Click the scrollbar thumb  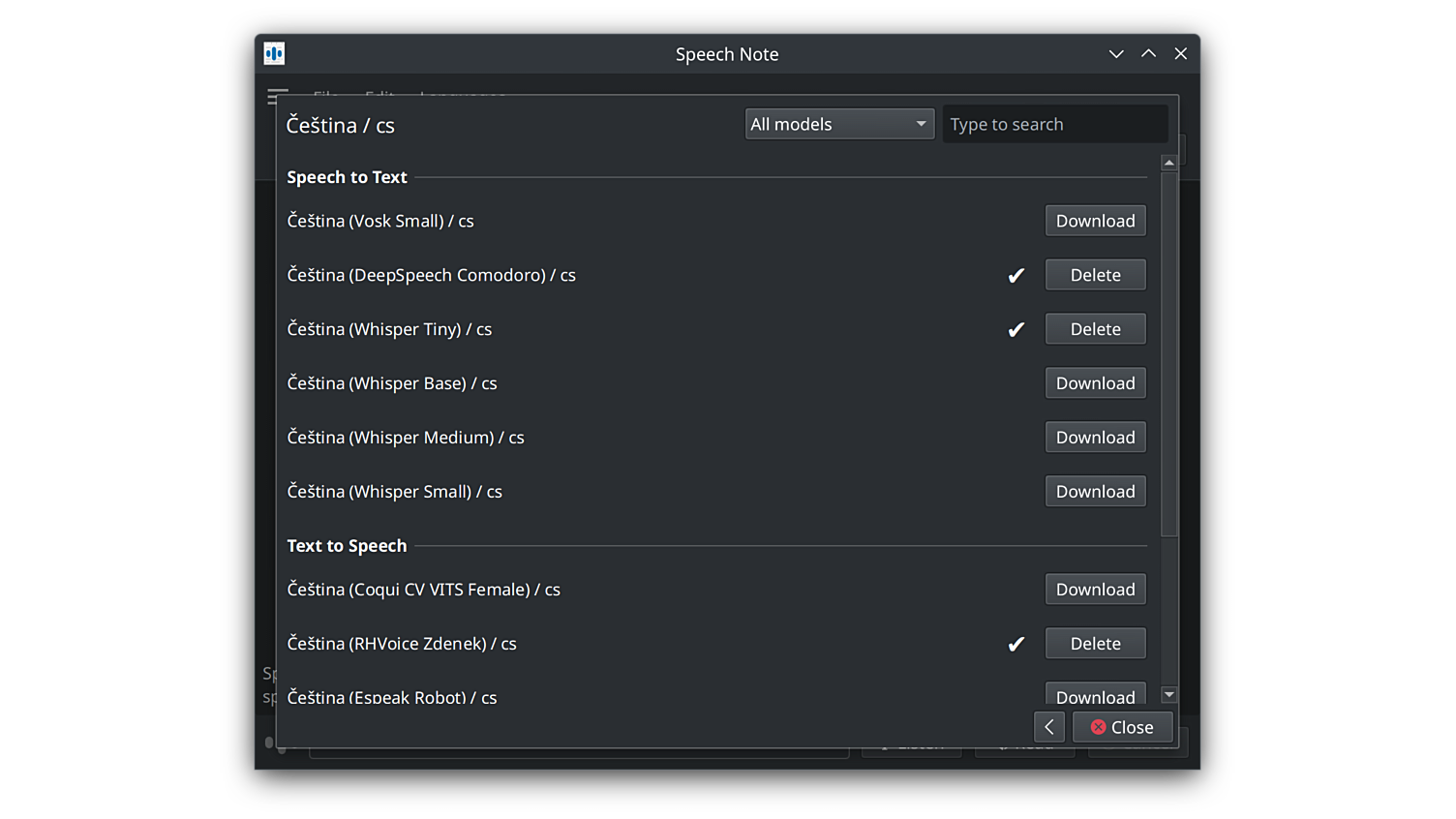1168,349
